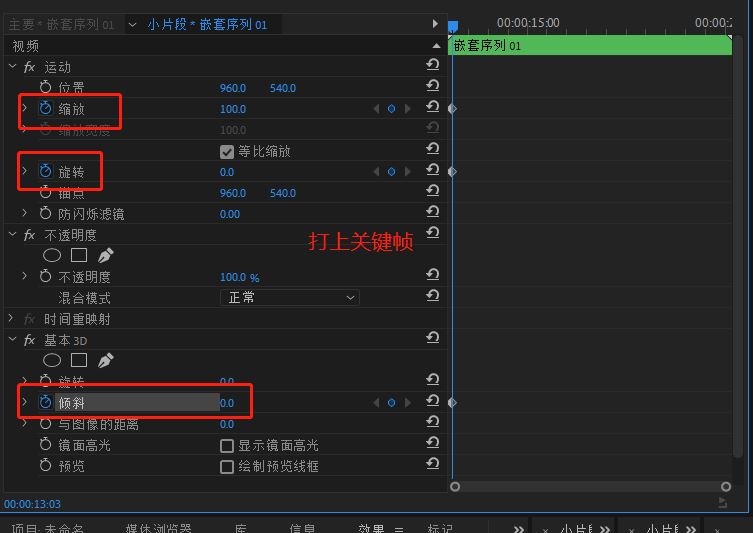The height and width of the screenshot is (533, 753).
Task: Click the 缩放 value 100.0 field
Action: click(233, 109)
